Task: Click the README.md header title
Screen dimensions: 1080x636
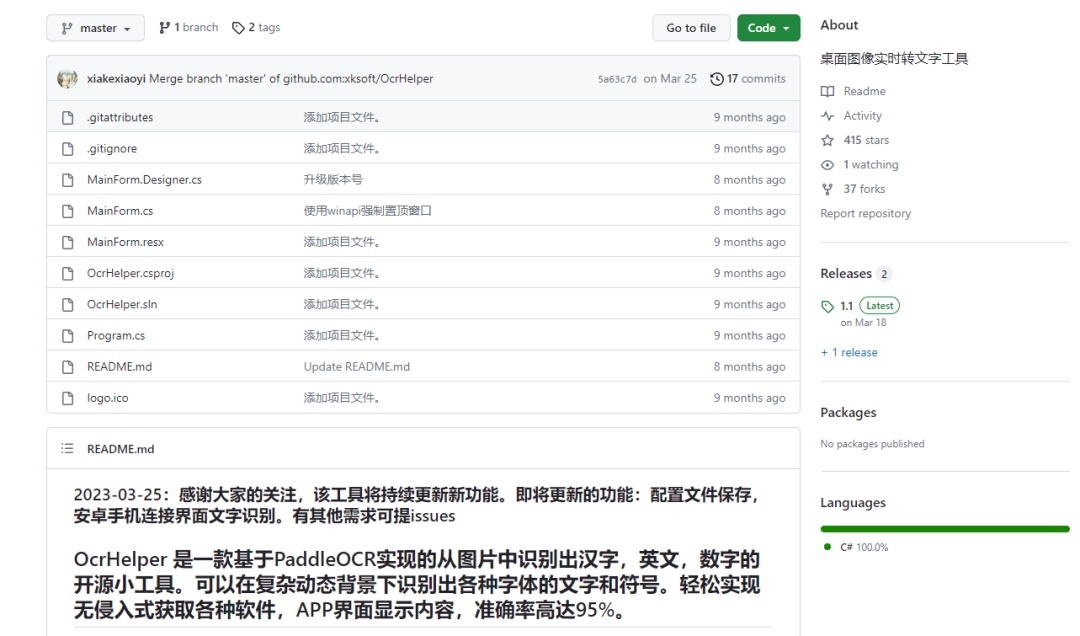Action: tap(121, 449)
